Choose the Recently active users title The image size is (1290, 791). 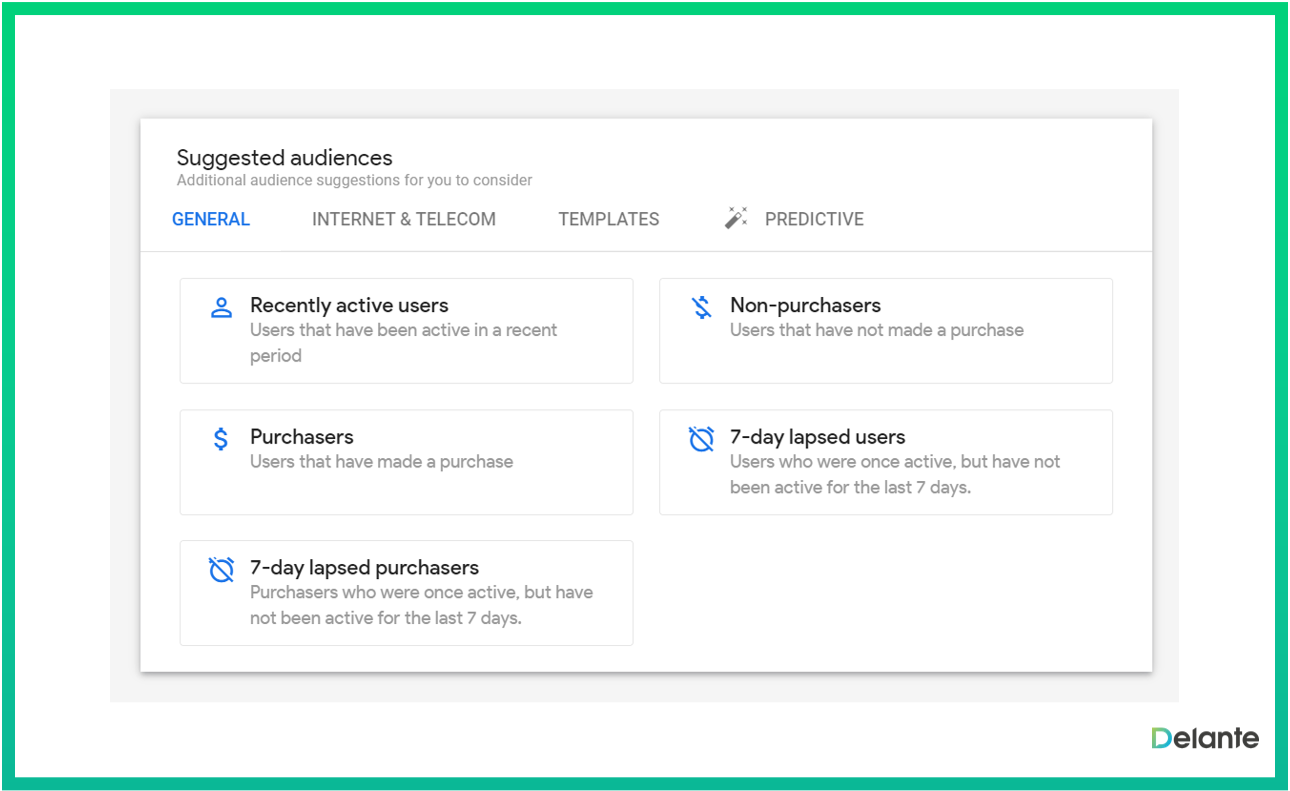tap(349, 306)
